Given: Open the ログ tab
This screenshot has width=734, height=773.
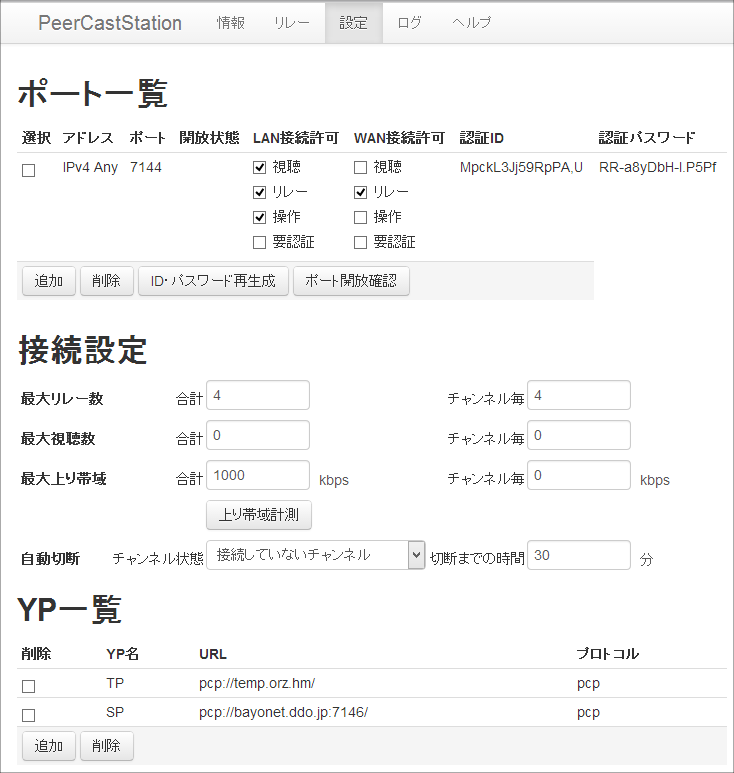Looking at the screenshot, I should pos(410,23).
